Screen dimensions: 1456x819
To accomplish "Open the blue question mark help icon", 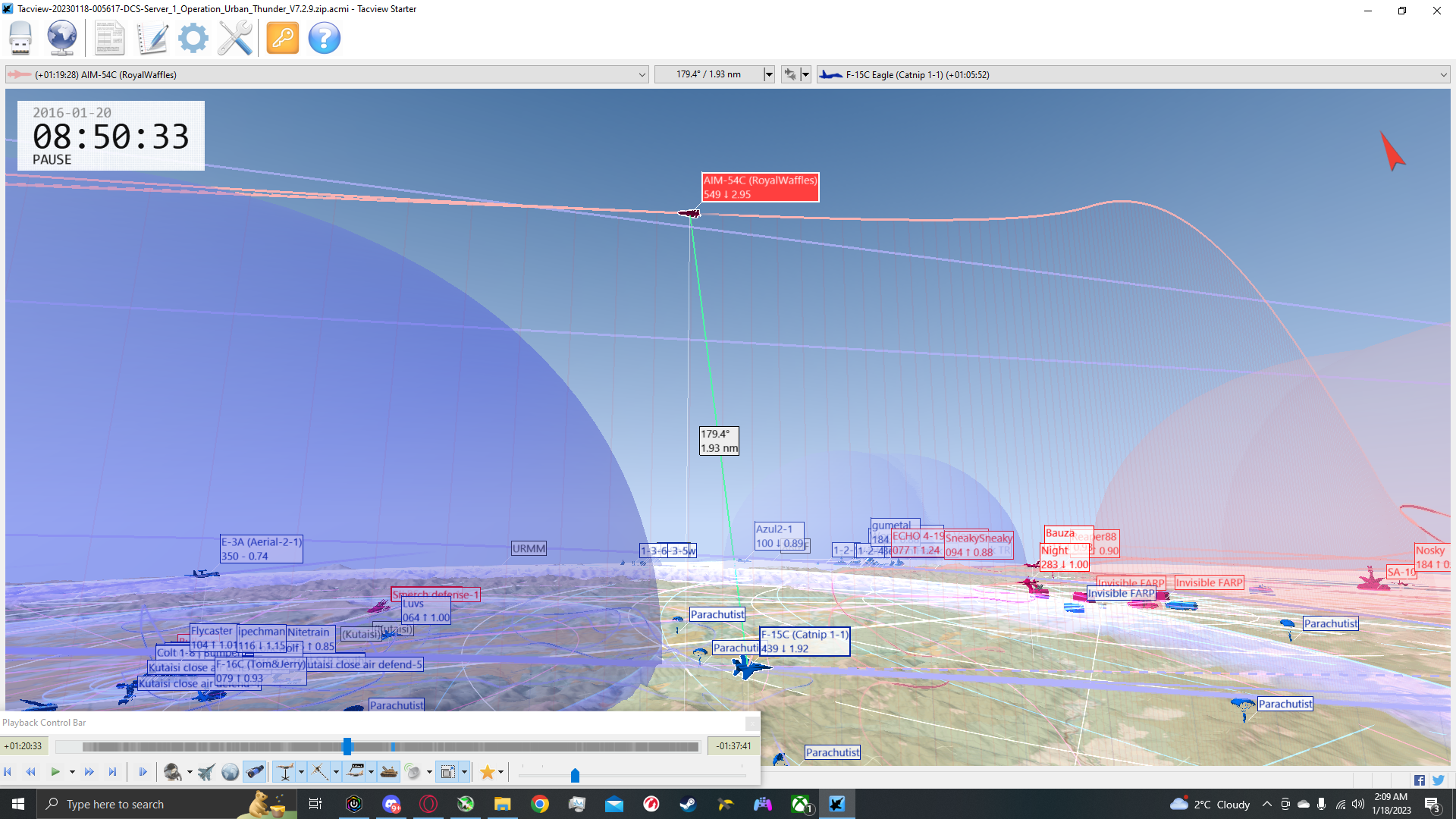I will (325, 38).
